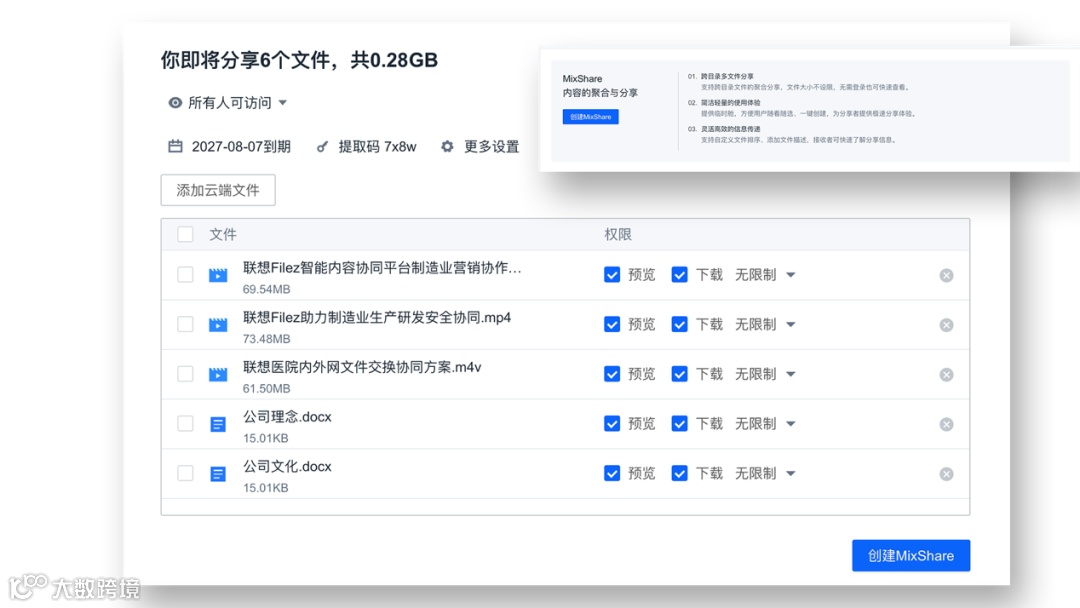
Task: Remove 69.54MB video file from share
Action: (x=946, y=275)
